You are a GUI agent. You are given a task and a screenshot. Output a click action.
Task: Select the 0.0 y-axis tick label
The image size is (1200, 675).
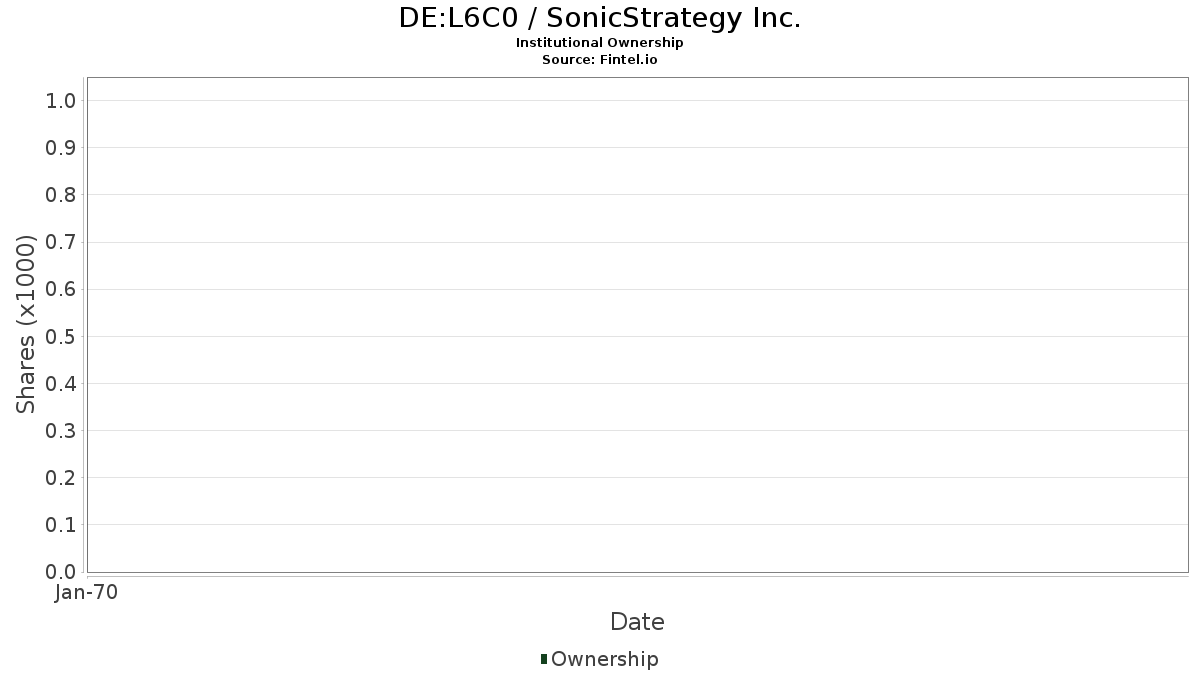tap(61, 572)
